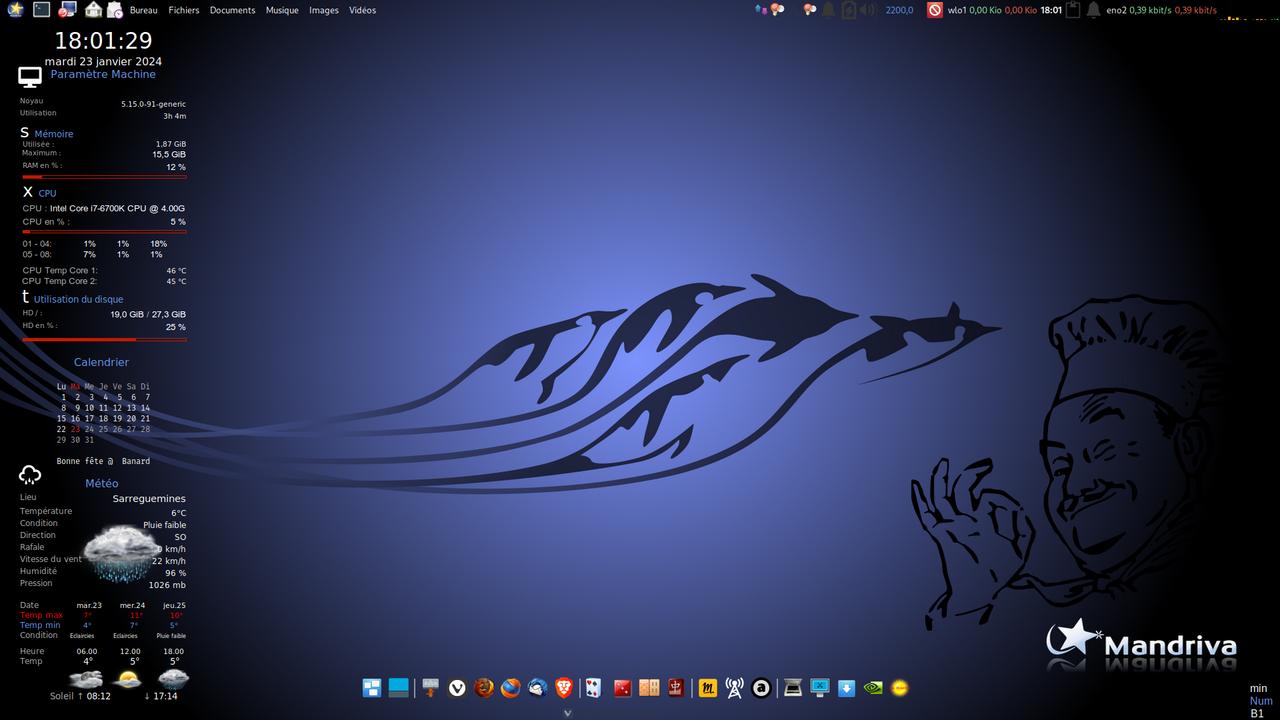Click the Météo heading
The width and height of the screenshot is (1280, 720).
[x=101, y=483]
